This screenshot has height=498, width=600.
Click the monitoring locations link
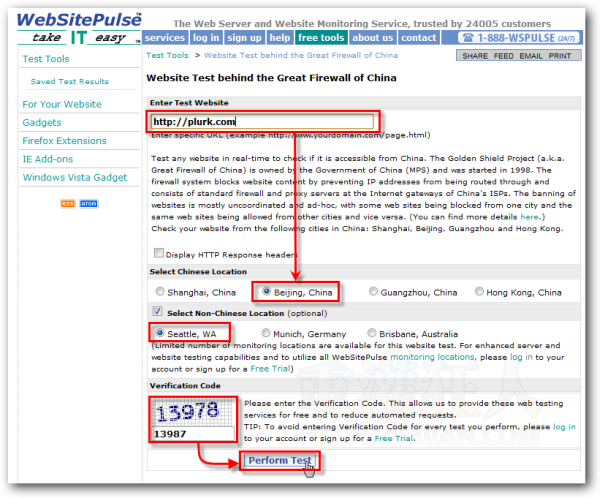point(432,357)
